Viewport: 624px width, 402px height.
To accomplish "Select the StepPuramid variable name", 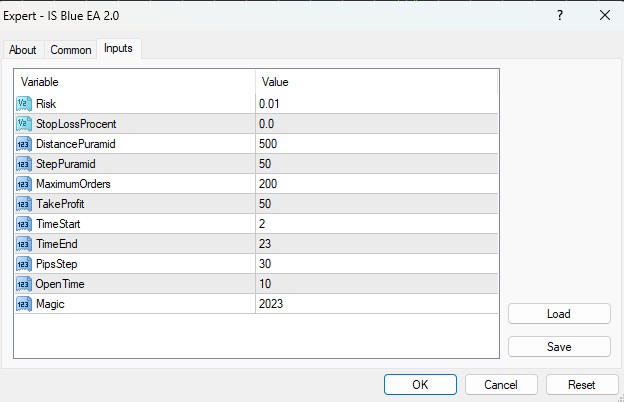I will (x=66, y=164).
